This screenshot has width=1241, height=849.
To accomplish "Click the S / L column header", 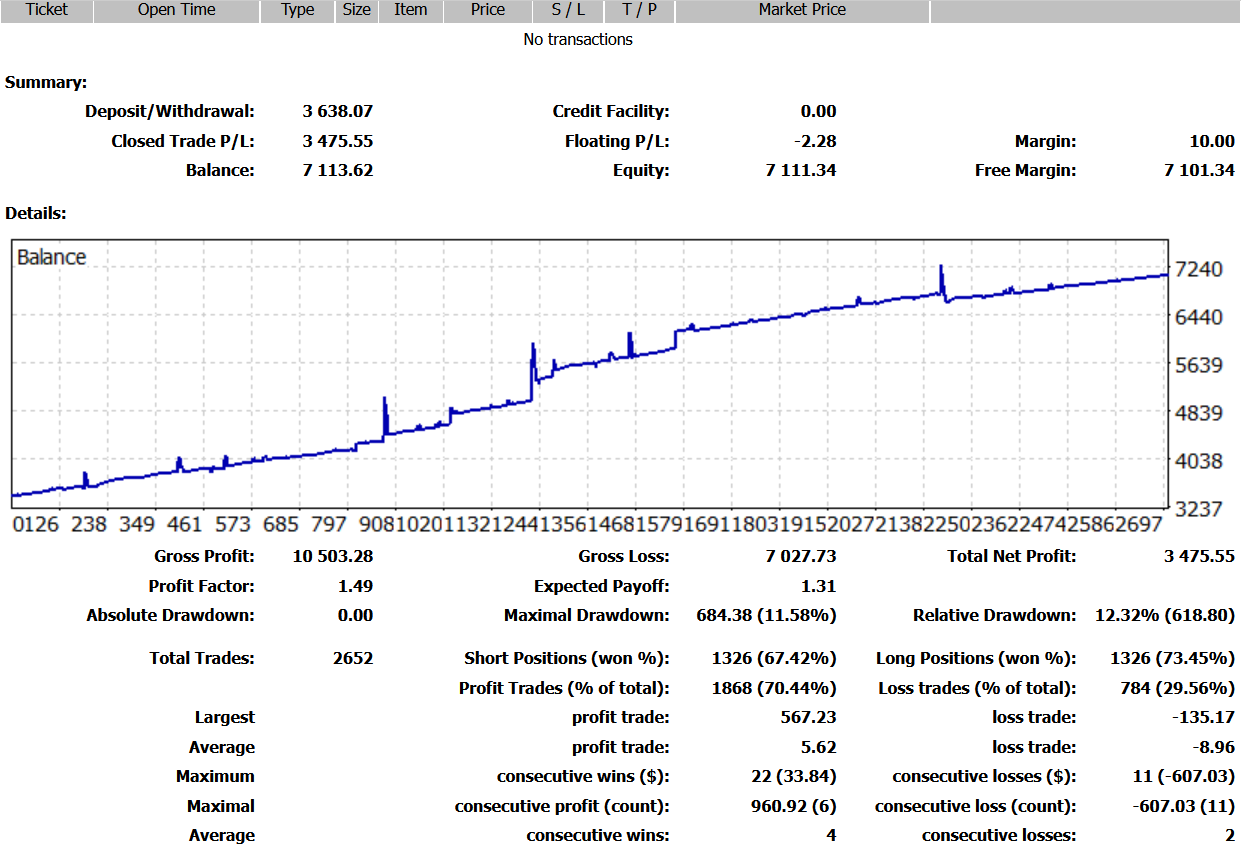I will [569, 11].
